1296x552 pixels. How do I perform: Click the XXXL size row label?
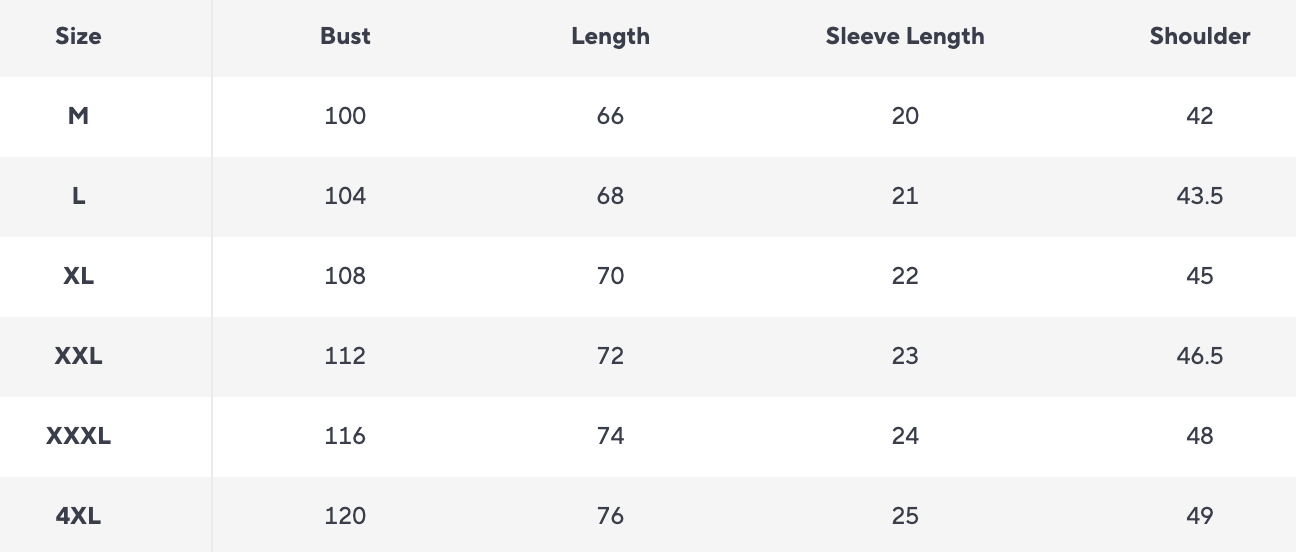78,436
